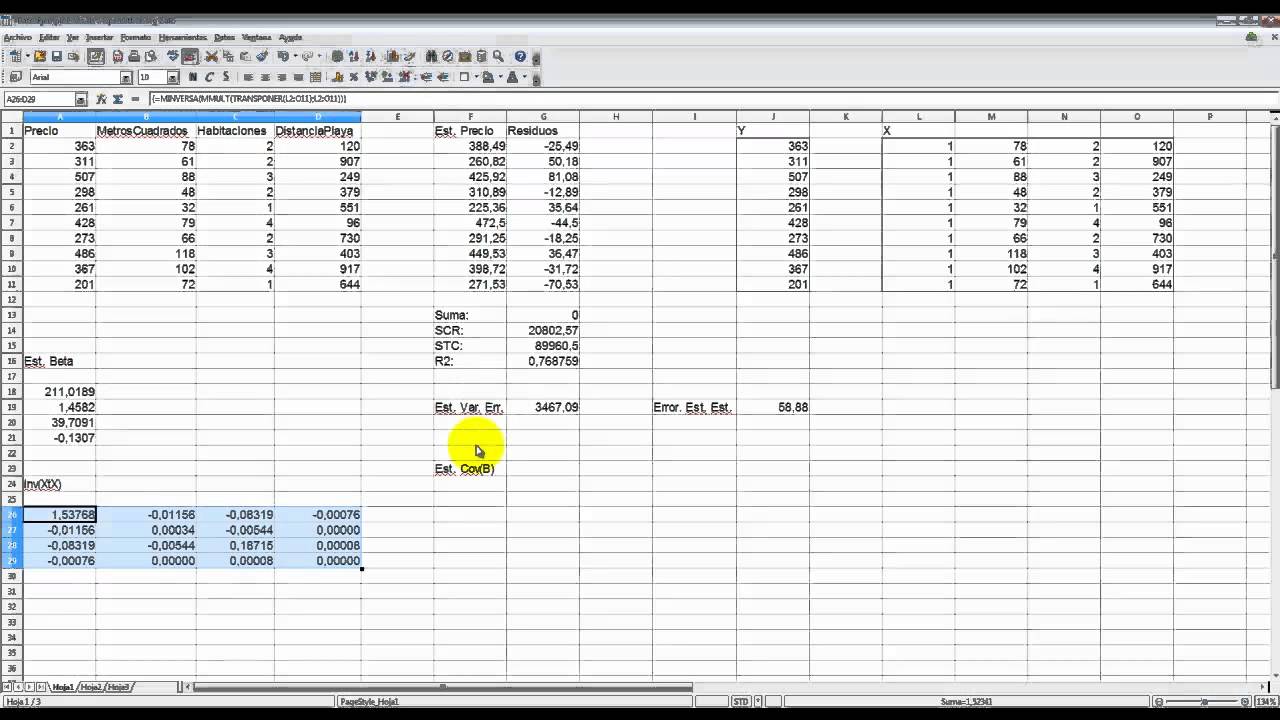The height and width of the screenshot is (720, 1280).
Task: Click the Function Wizard icon
Action: point(101,99)
